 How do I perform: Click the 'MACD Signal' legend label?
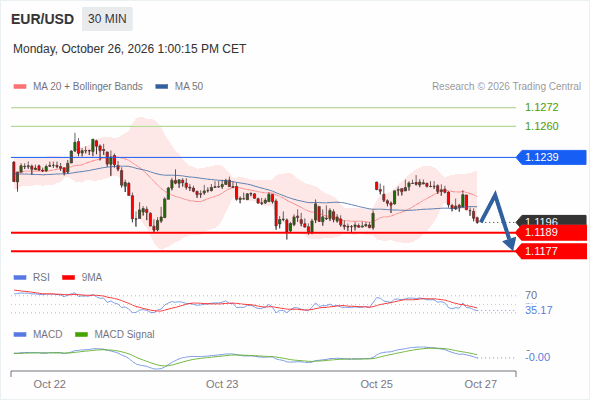point(125,335)
